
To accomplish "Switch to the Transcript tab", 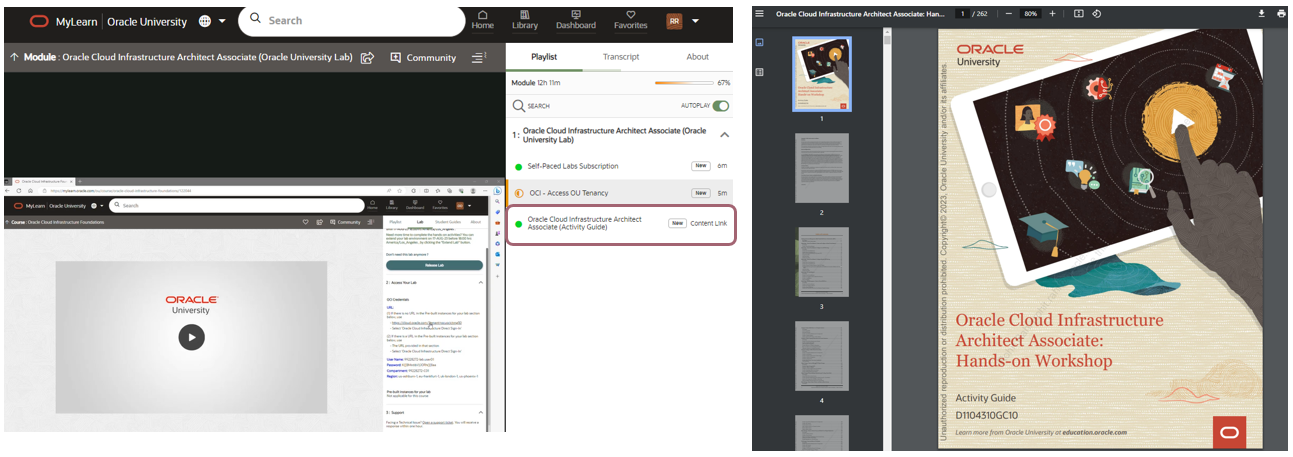I will [x=620, y=57].
